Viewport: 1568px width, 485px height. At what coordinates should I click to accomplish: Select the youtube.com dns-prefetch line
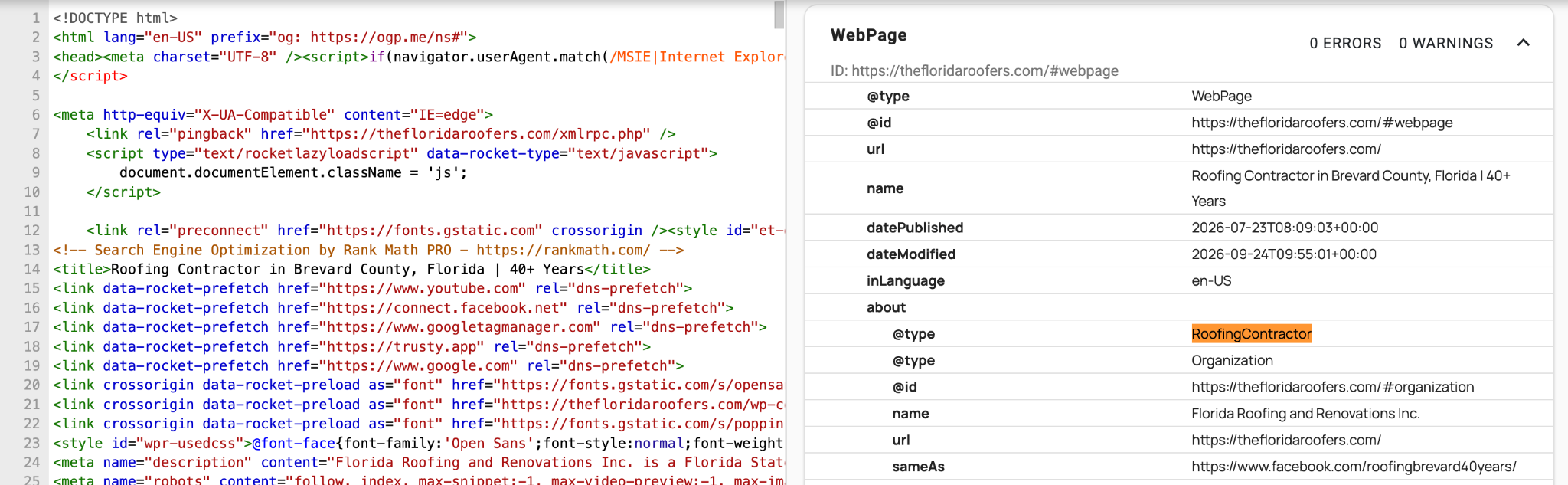click(x=372, y=288)
